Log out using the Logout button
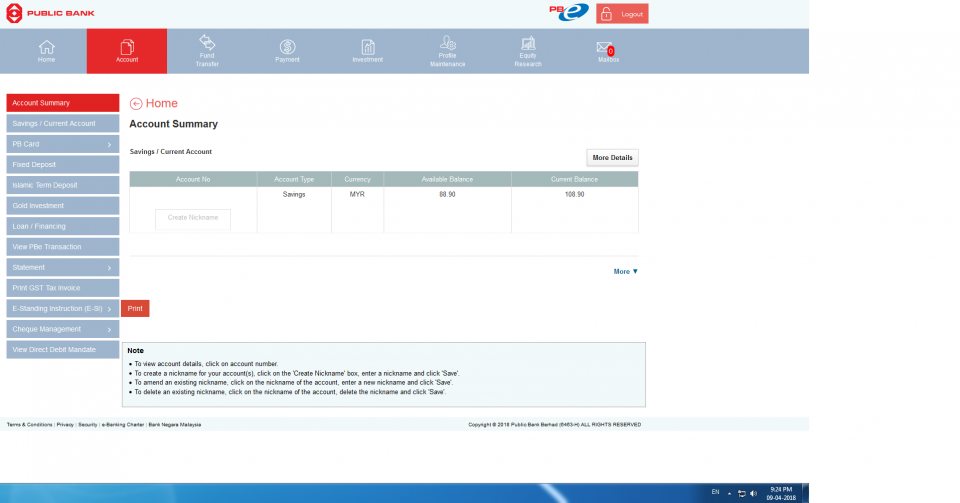This screenshot has height=503, width=960. tap(622, 13)
